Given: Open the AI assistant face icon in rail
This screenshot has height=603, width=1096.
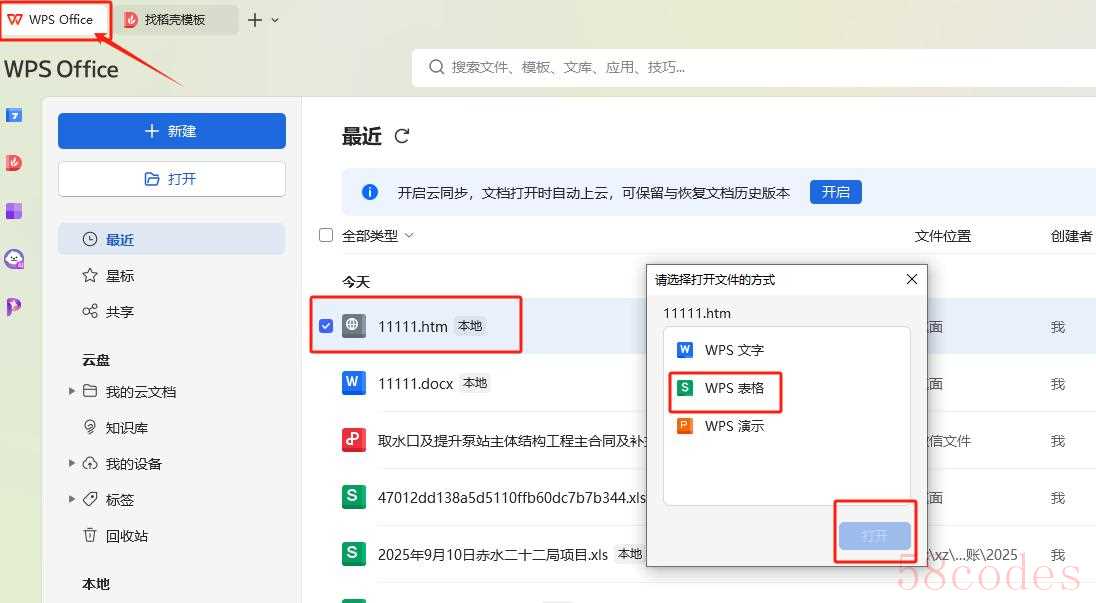Looking at the screenshot, I should pos(14,259).
